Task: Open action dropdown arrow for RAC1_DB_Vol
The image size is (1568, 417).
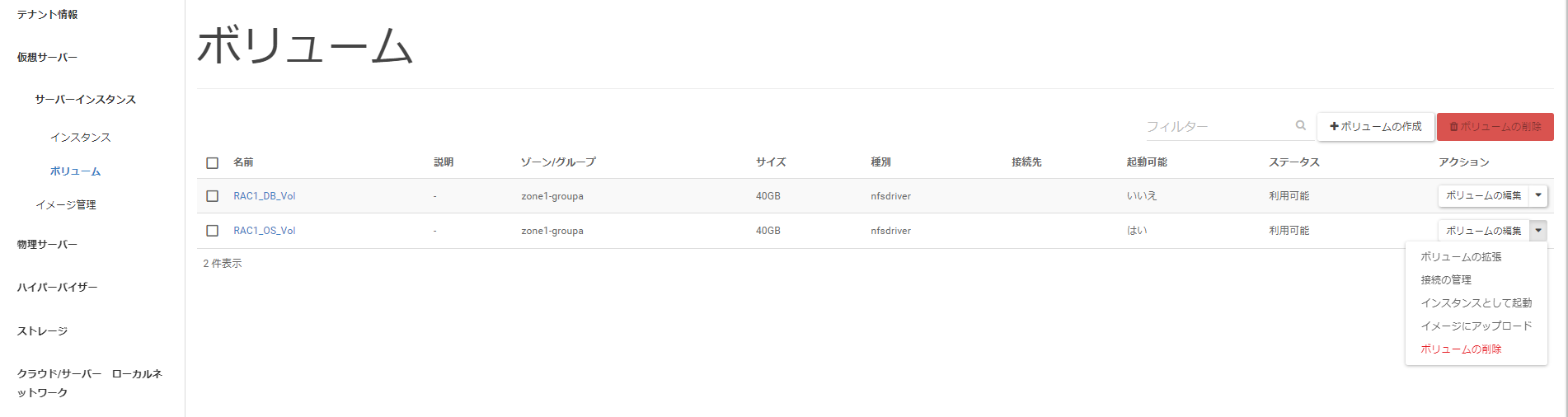Action: tap(1538, 195)
